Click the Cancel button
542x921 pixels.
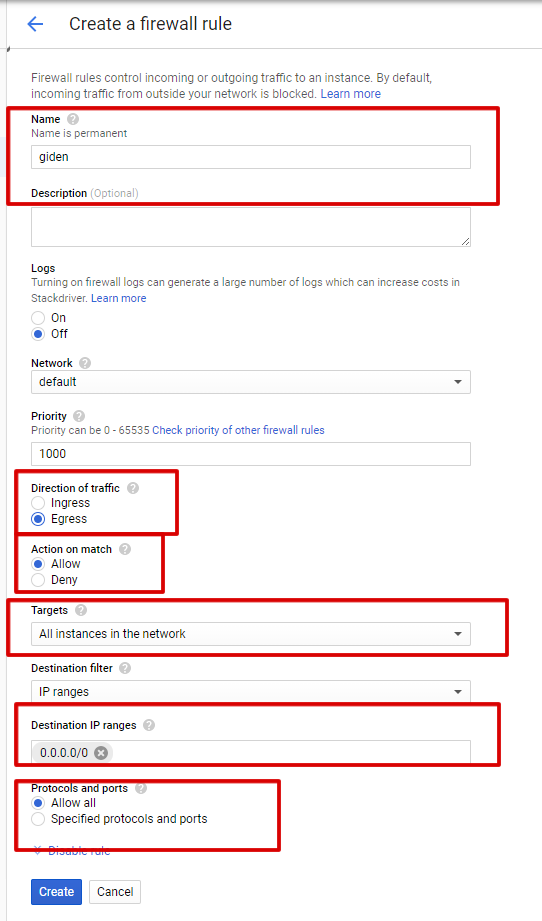[x=115, y=892]
